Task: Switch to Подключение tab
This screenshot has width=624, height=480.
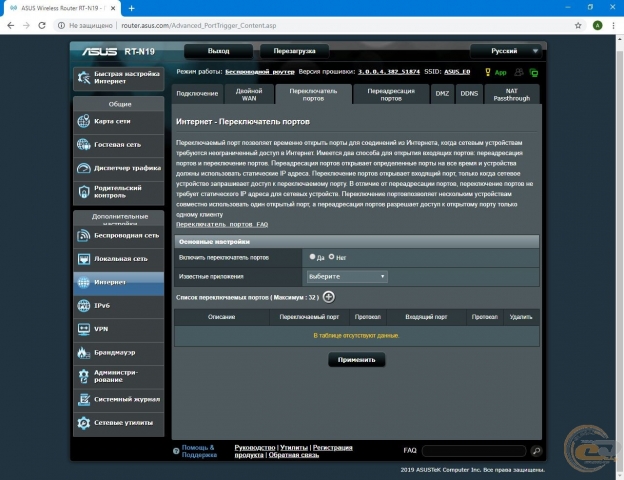Action: click(x=197, y=94)
